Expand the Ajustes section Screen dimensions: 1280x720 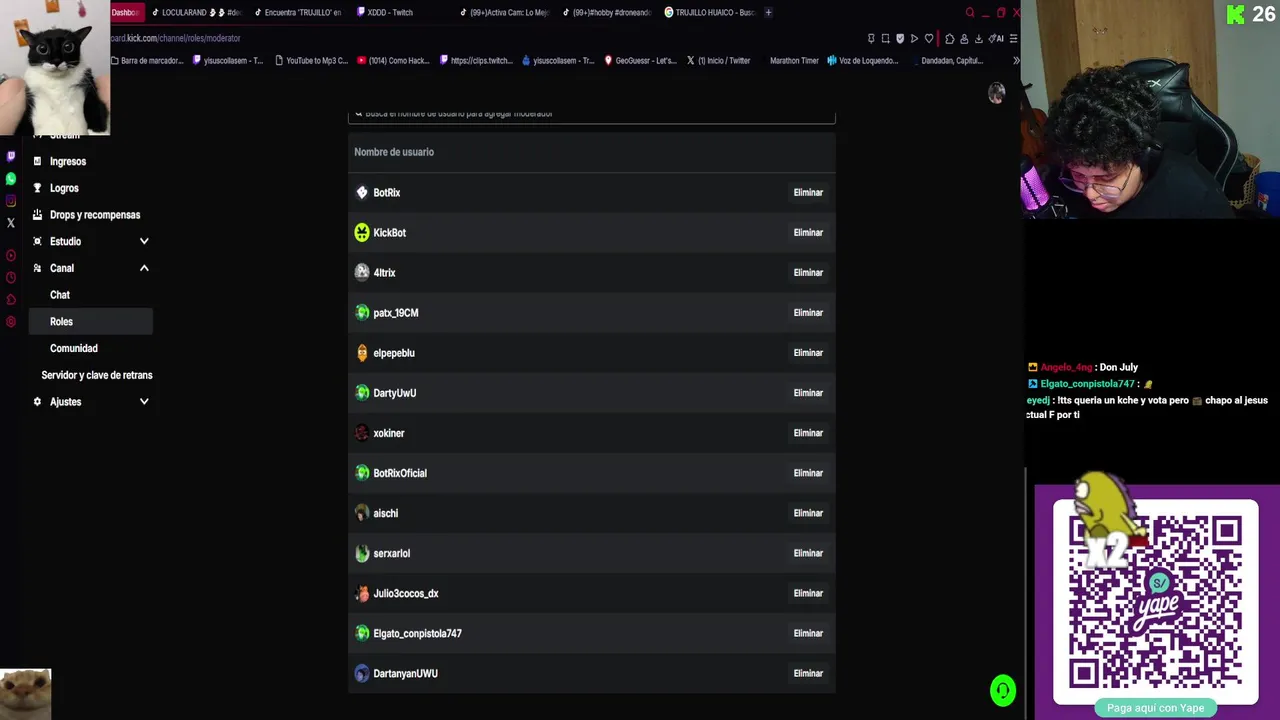click(x=144, y=402)
